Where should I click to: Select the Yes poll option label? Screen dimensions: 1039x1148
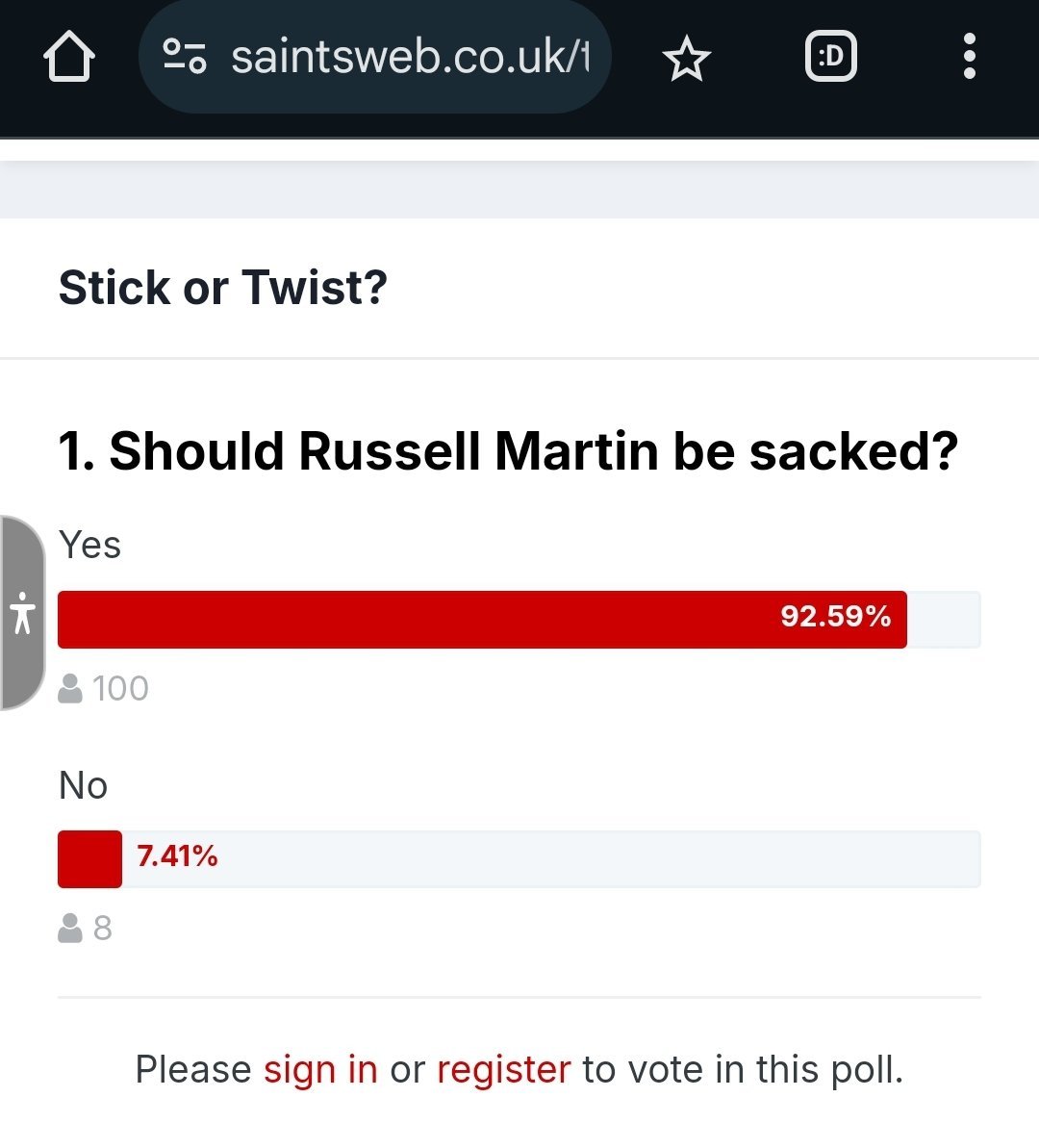coord(89,545)
